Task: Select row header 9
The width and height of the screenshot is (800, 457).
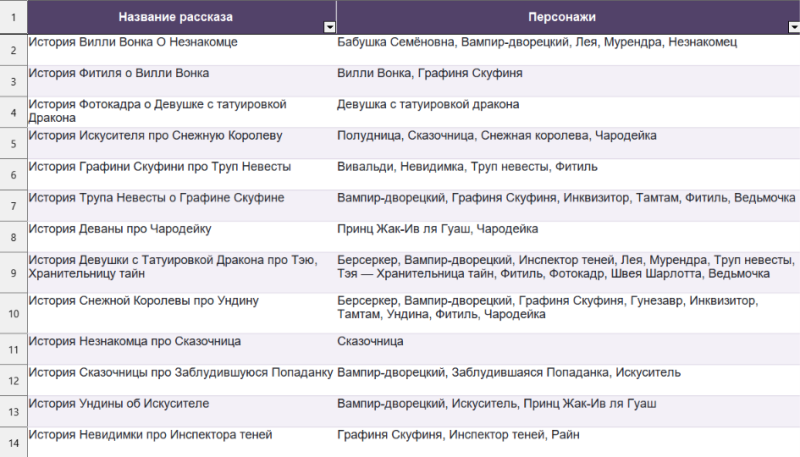Action: coord(13,272)
